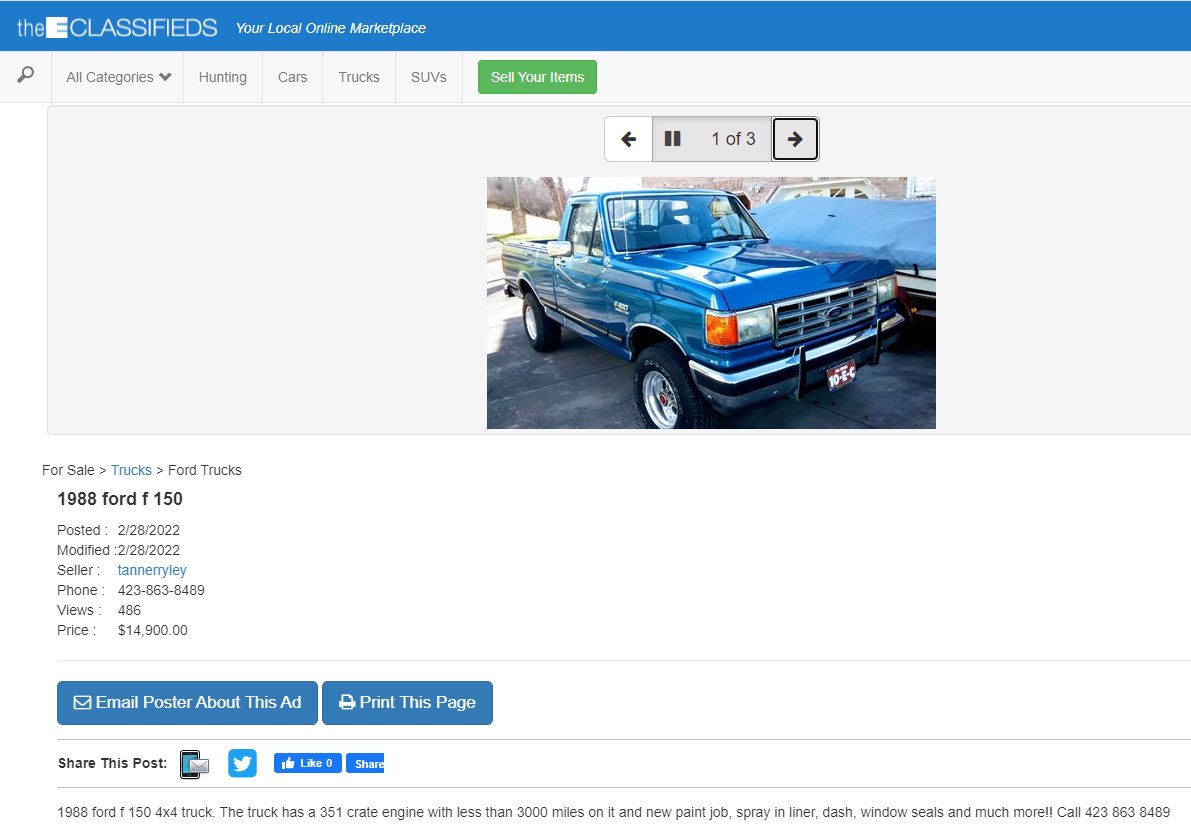The height and width of the screenshot is (840, 1191).
Task: Click the Facebook Share button
Action: click(x=365, y=763)
